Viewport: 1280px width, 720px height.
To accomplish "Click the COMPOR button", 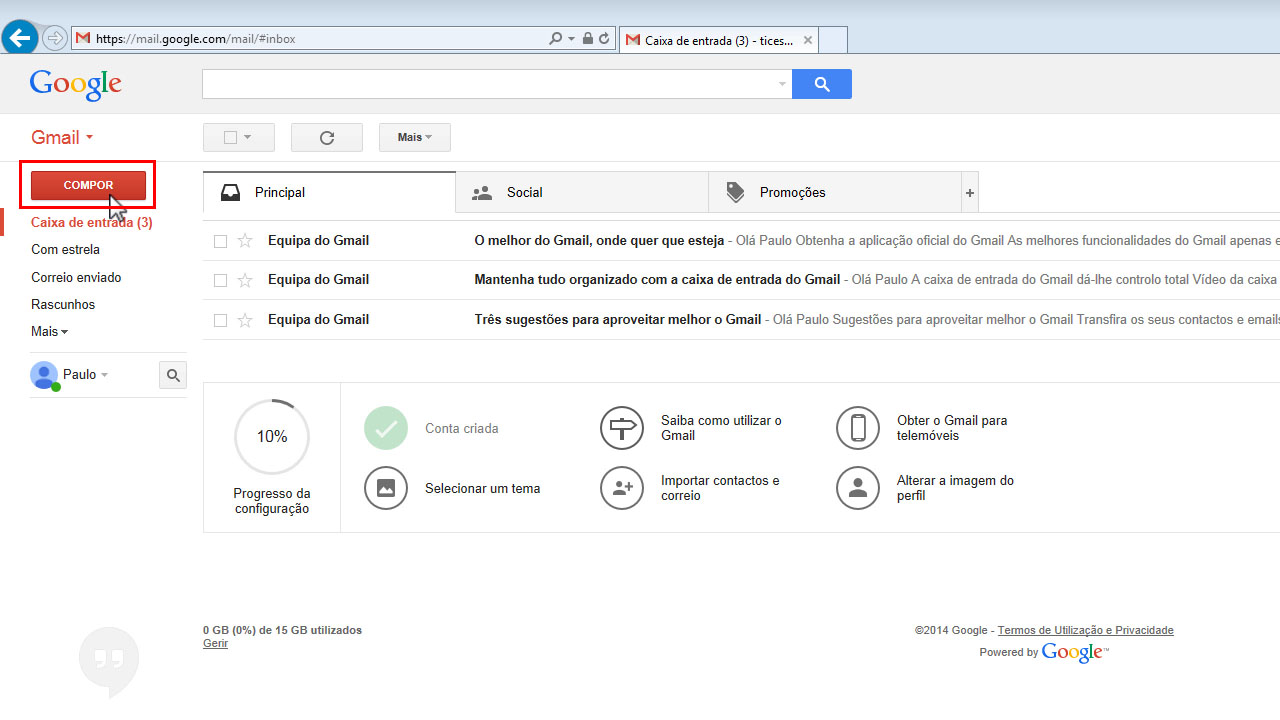I will click(x=88, y=185).
